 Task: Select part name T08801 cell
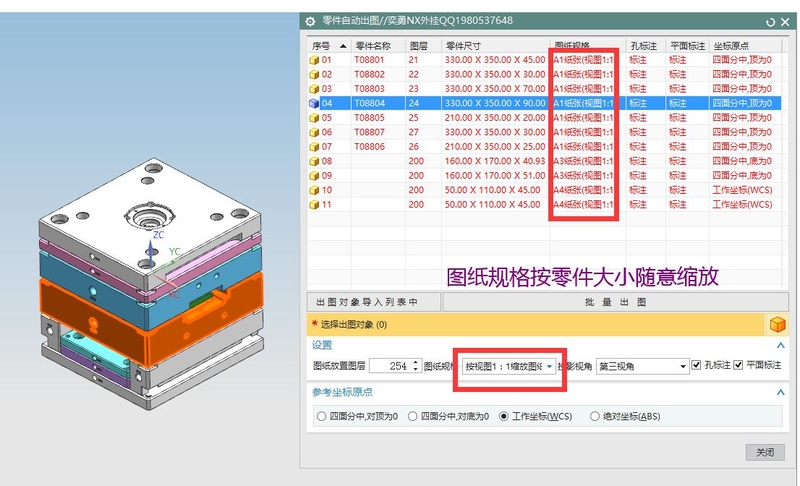(369, 60)
